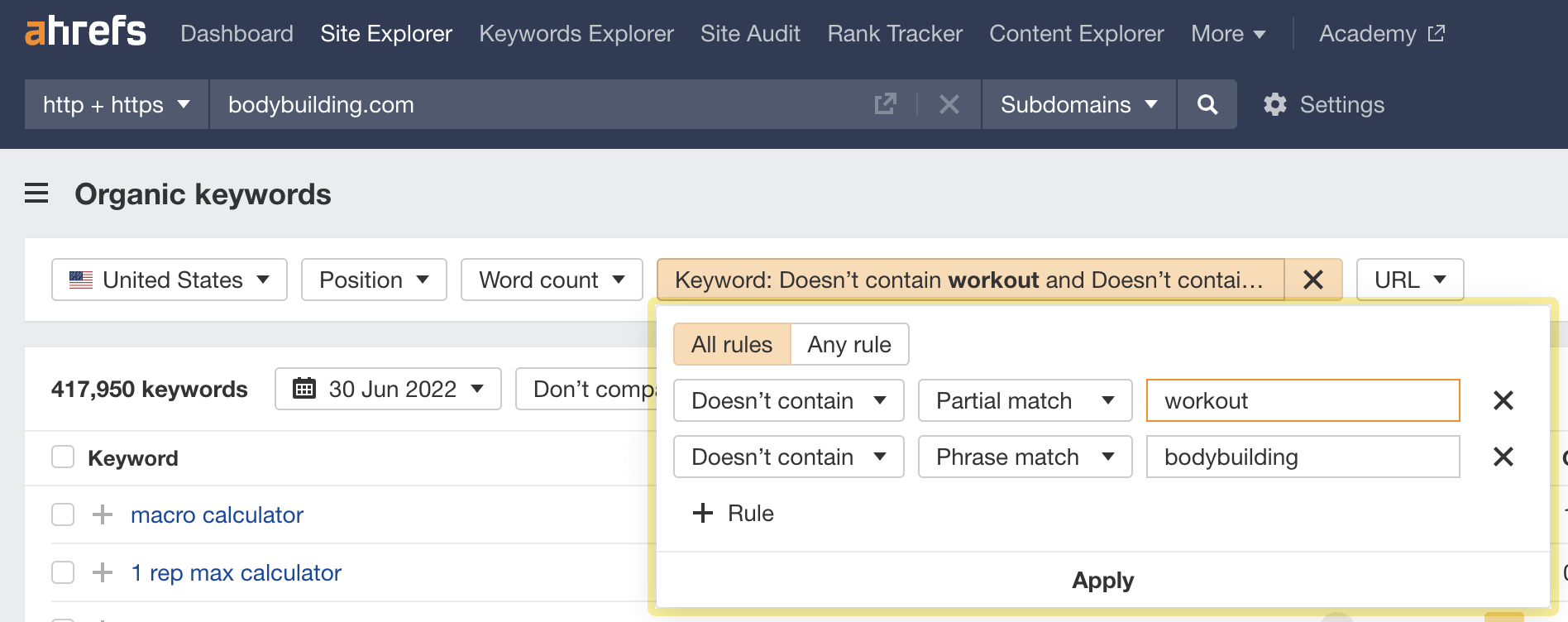Check the select-all Keyword checkbox

[63, 457]
